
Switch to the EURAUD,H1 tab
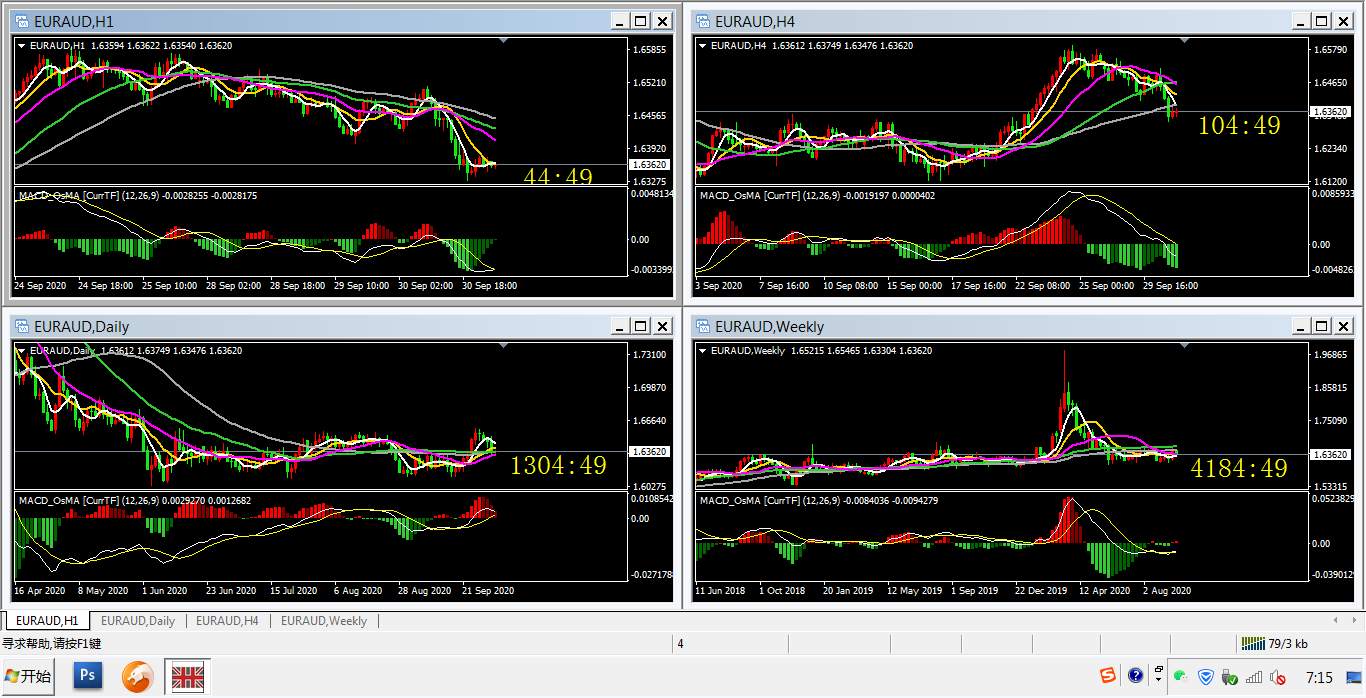[46, 620]
